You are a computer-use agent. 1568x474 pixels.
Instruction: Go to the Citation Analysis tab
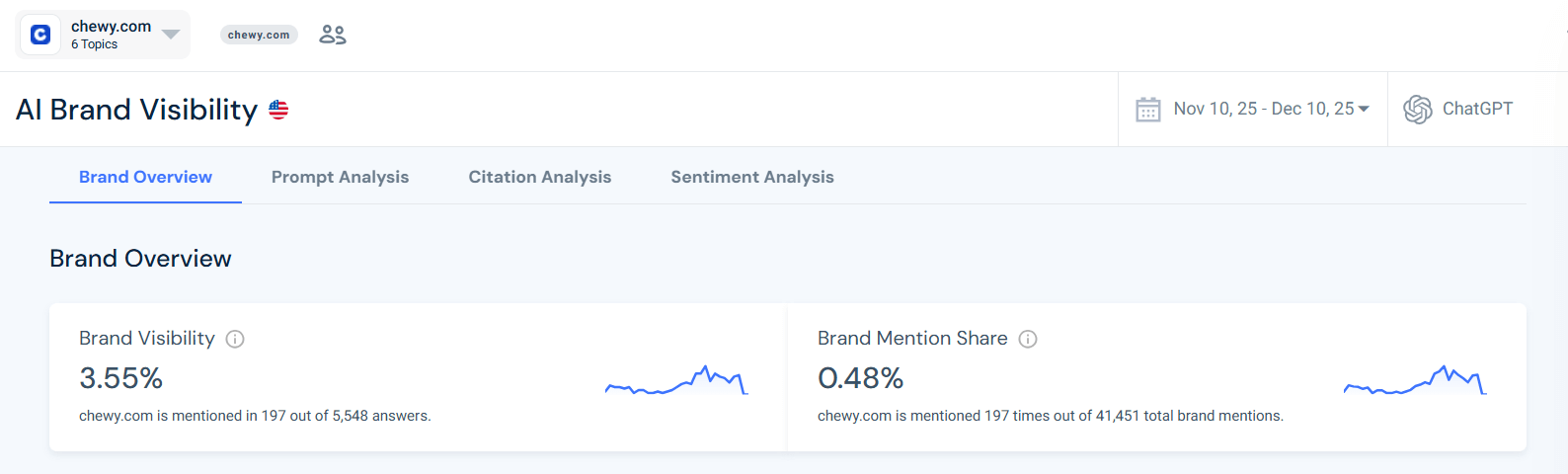pos(539,177)
